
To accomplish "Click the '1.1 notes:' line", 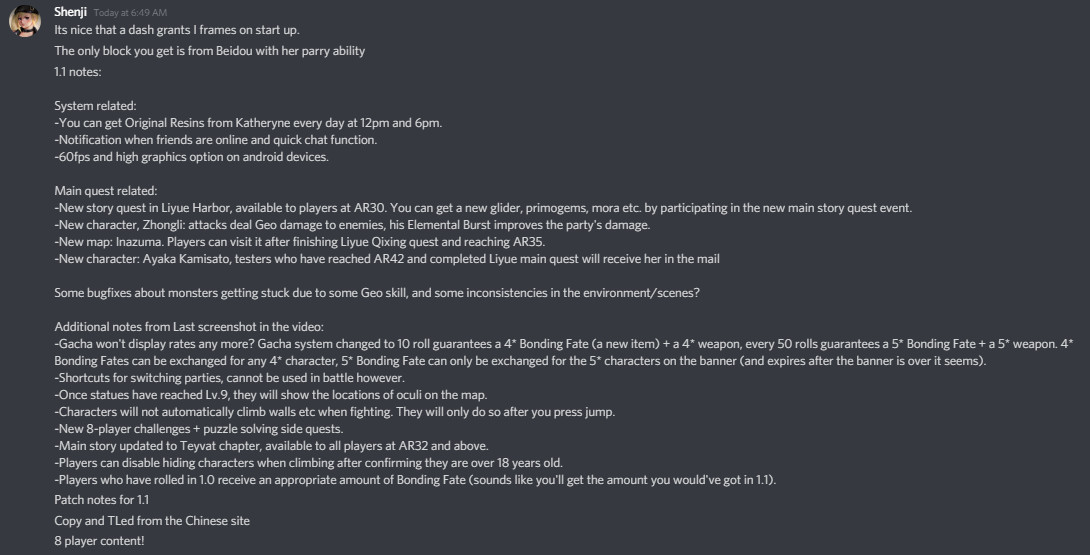I will (x=77, y=72).
